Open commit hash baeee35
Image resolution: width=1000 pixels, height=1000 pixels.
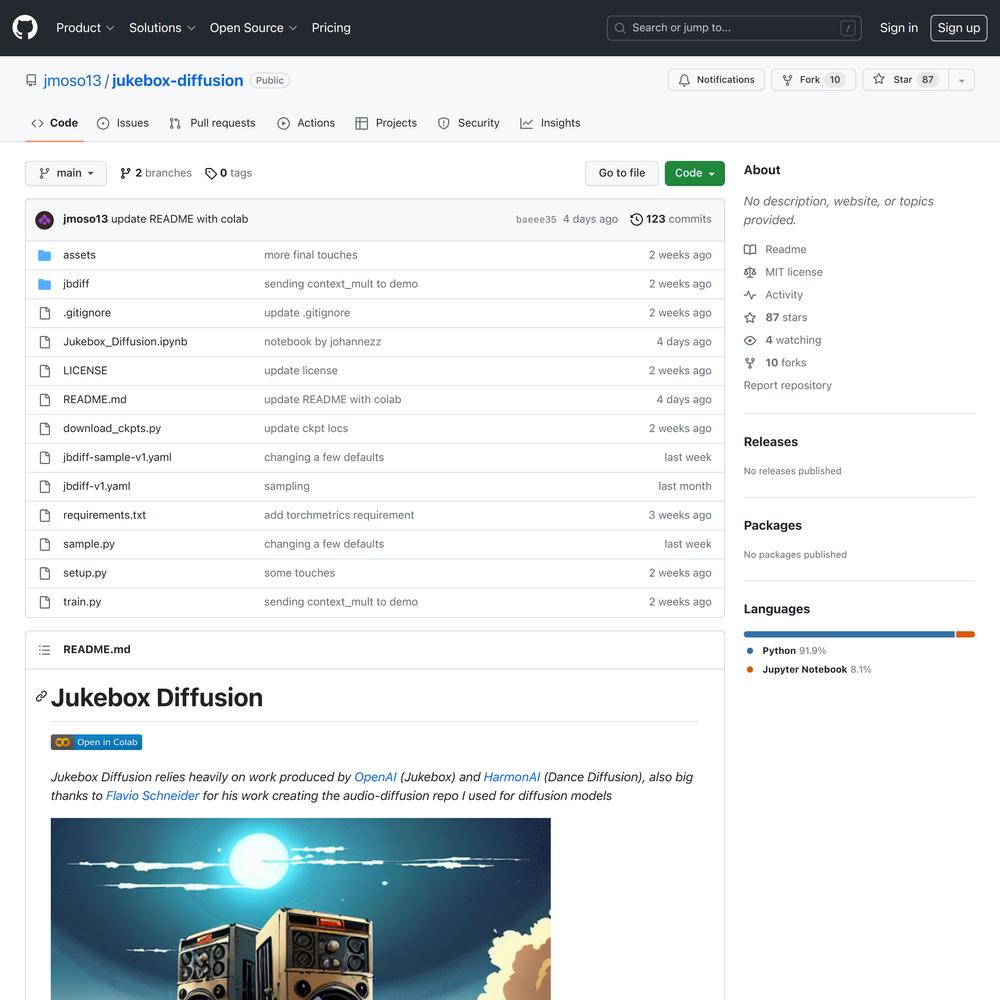[536, 219]
